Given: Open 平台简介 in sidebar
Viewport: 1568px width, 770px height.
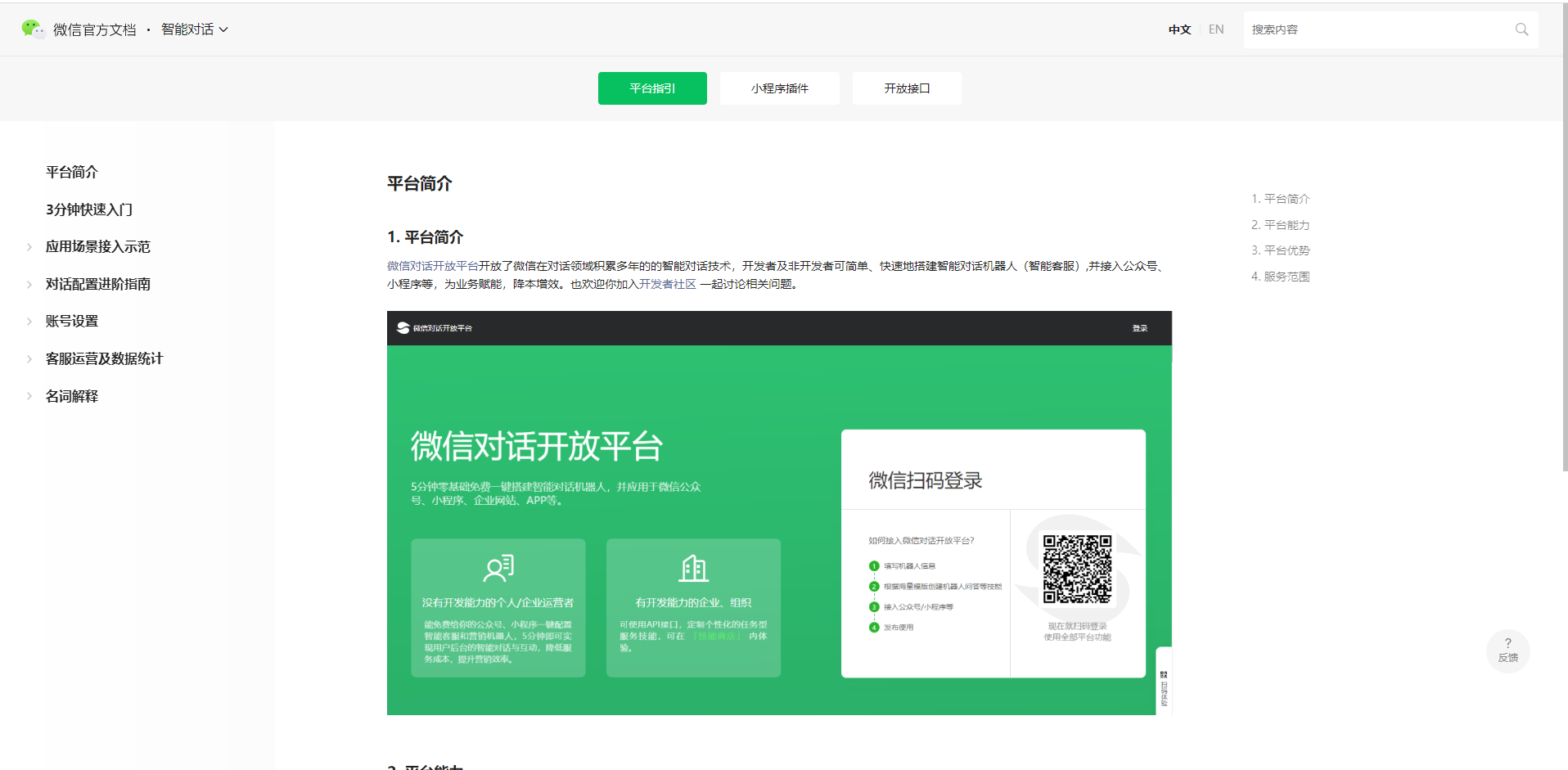Looking at the screenshot, I should pos(72,172).
